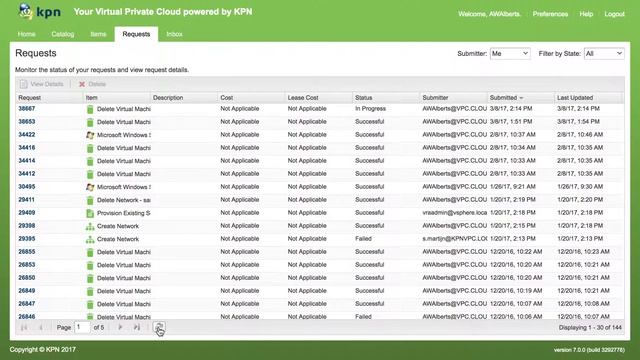The height and width of the screenshot is (360, 640).
Task: Go to the previous page of requests
Action: (x=40, y=327)
